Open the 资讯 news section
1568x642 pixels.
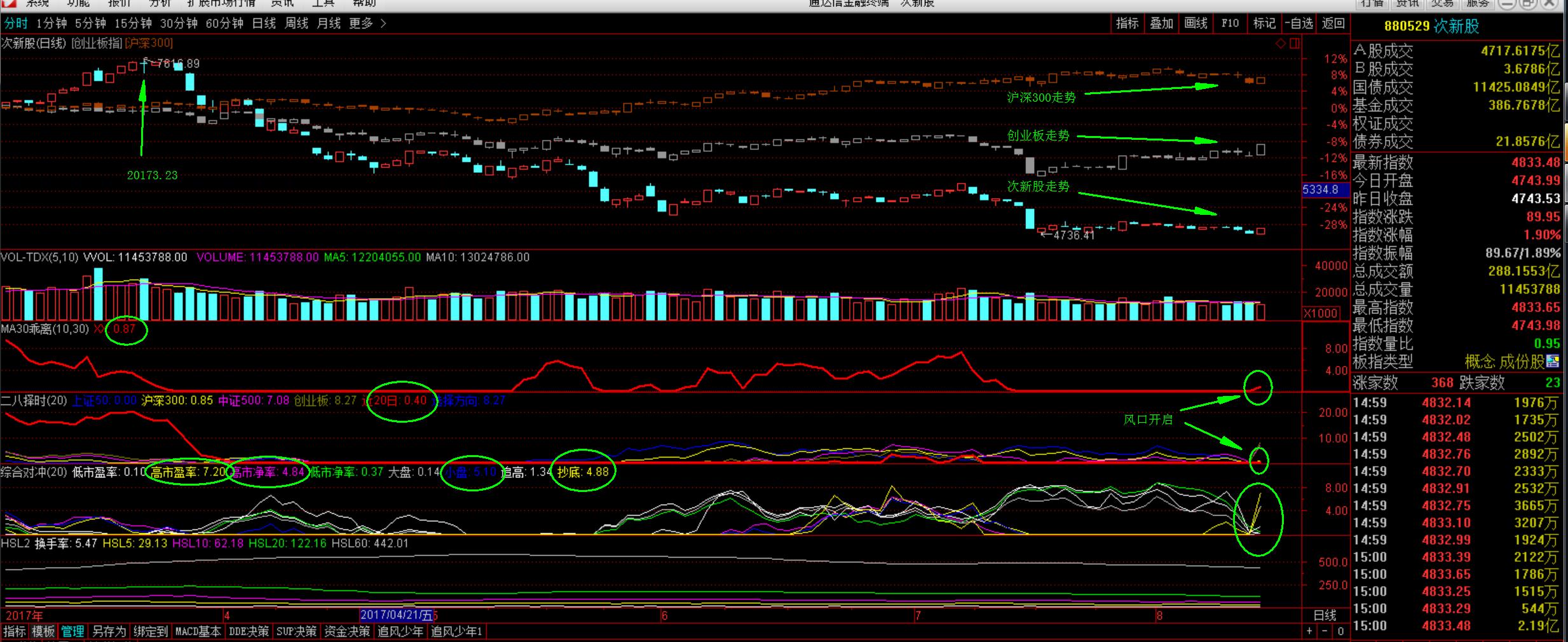[1407, 4]
